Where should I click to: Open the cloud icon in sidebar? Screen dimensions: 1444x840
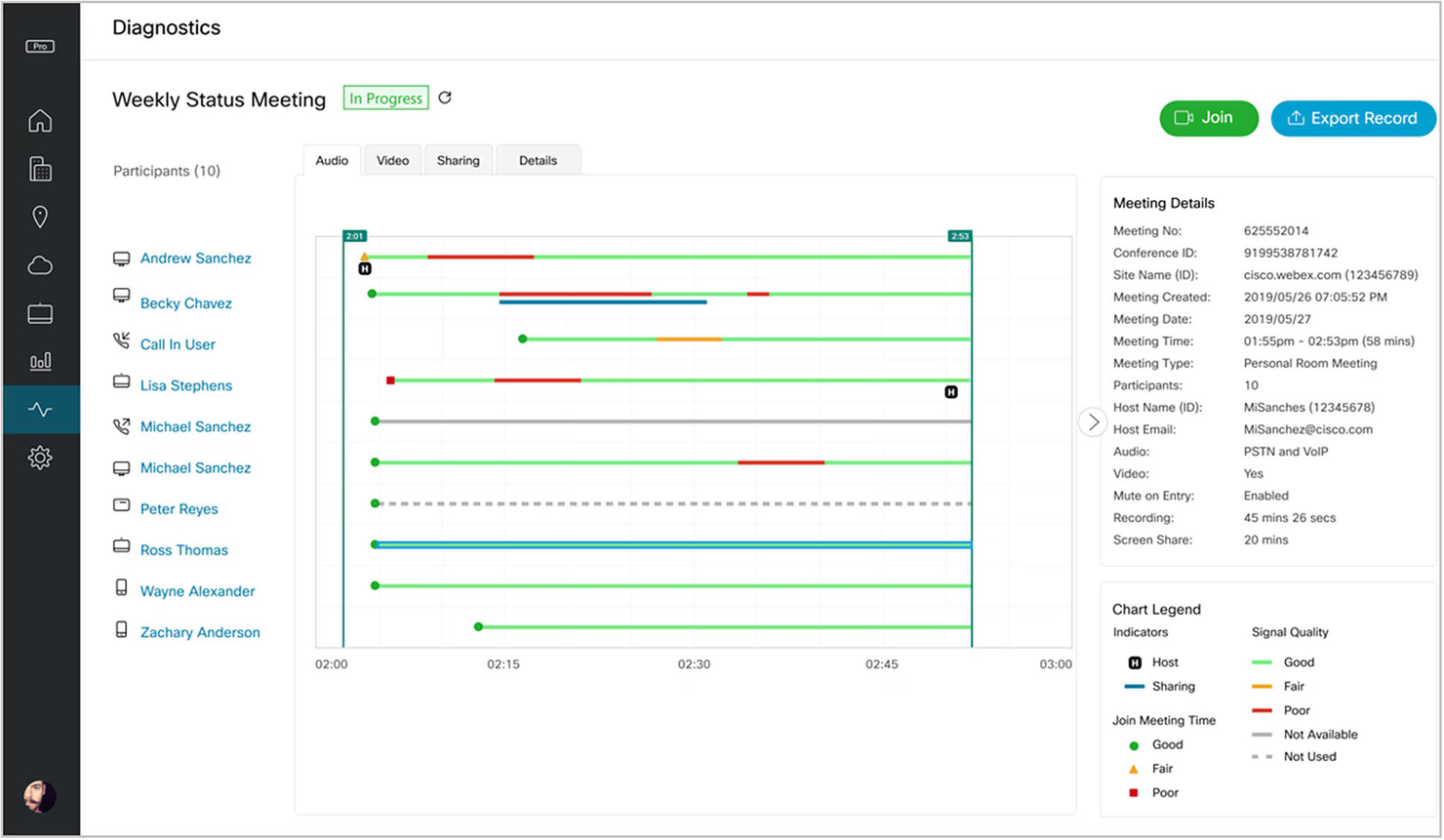point(40,265)
